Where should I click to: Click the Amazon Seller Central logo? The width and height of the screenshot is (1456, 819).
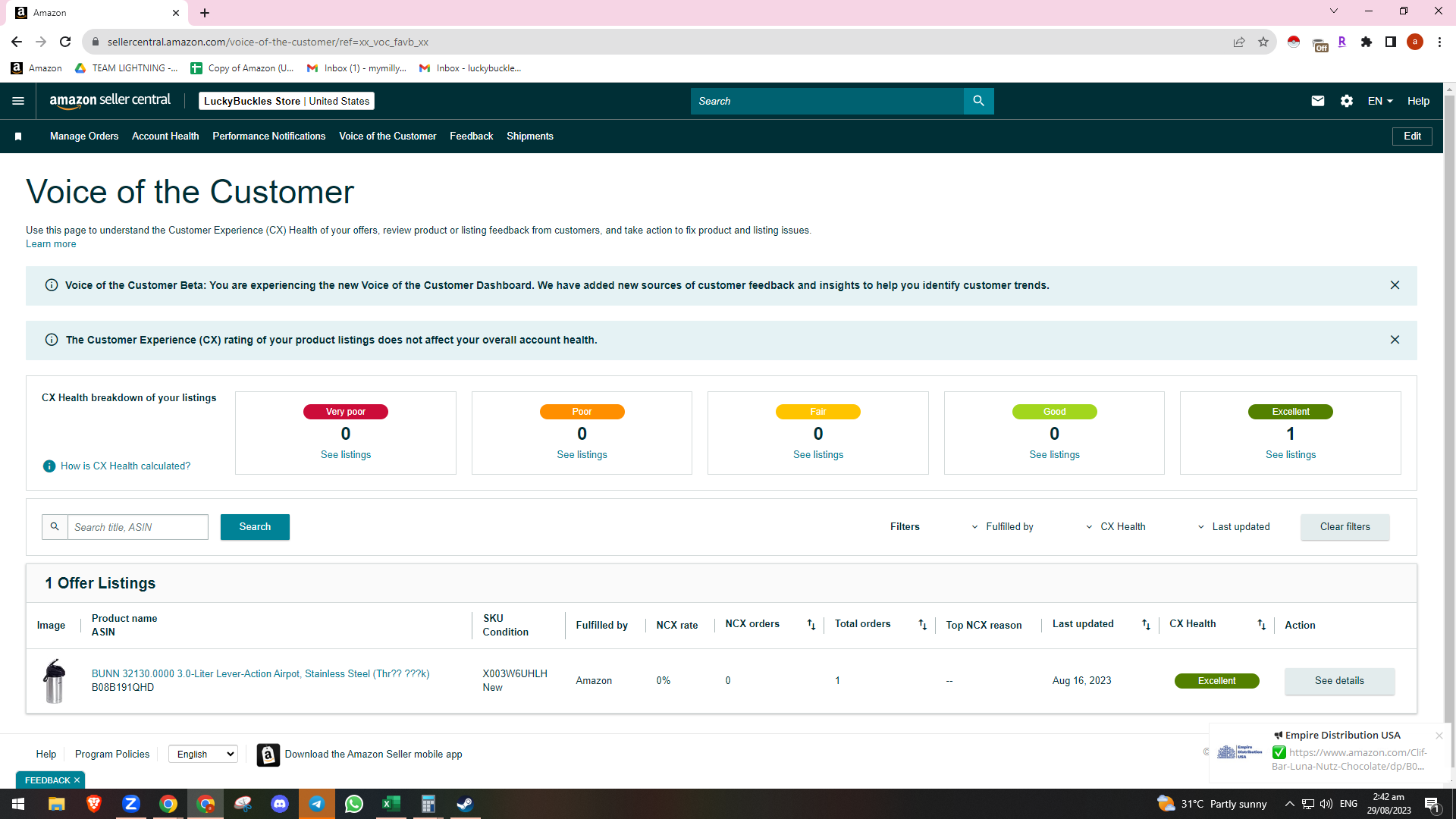click(110, 101)
